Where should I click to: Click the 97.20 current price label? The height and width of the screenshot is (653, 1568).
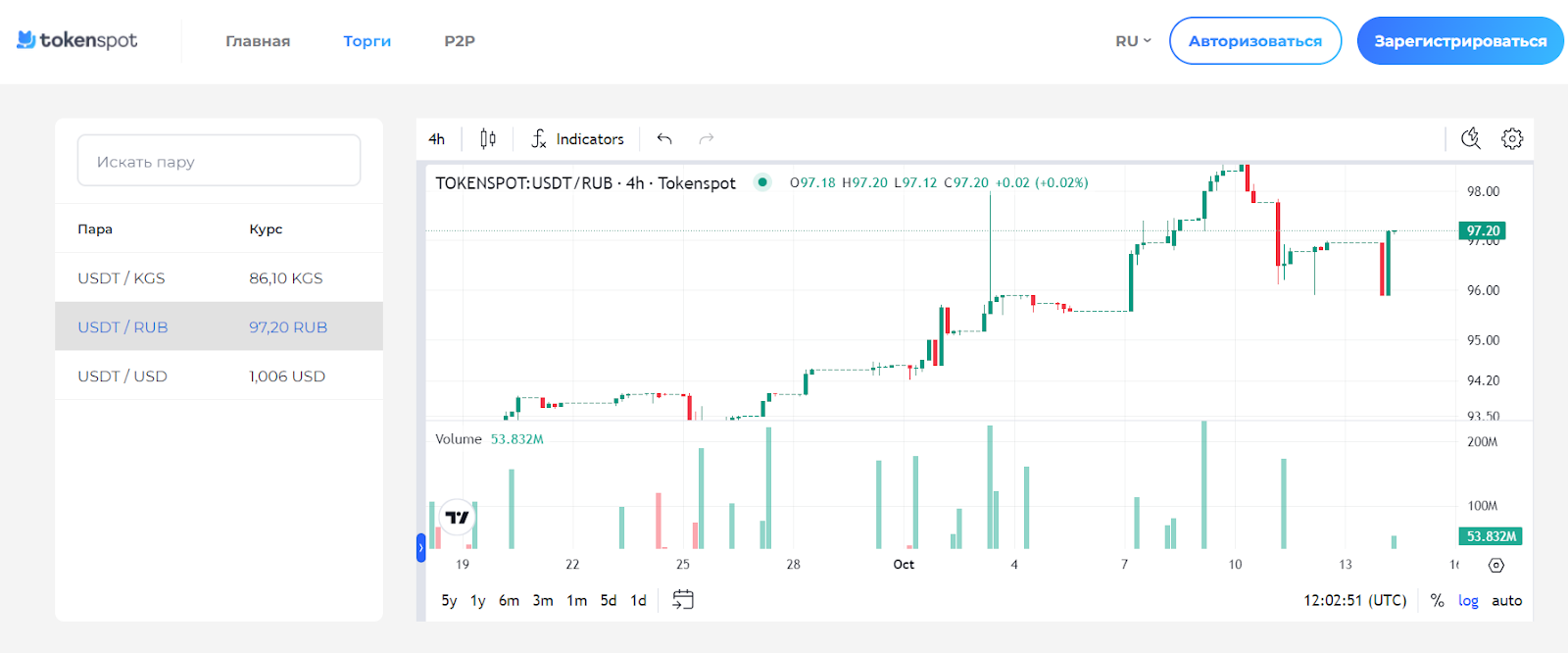coord(1483,231)
